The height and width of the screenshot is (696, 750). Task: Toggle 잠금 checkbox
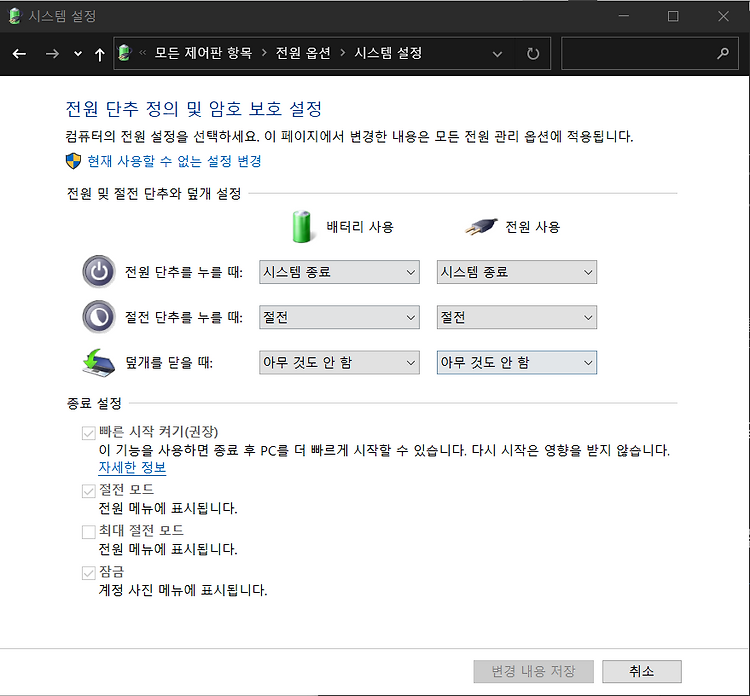coord(88,573)
